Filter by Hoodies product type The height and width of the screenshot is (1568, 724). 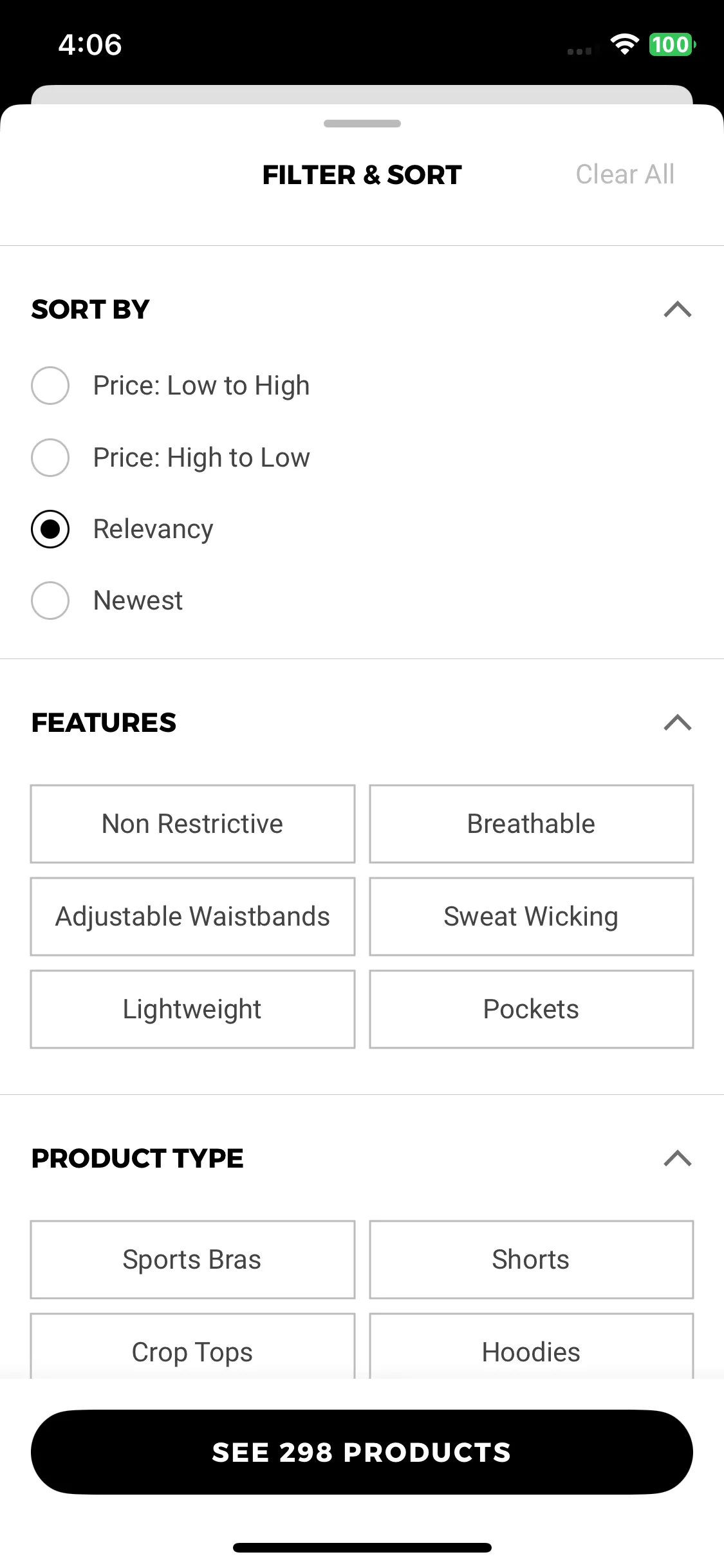pos(531,1347)
